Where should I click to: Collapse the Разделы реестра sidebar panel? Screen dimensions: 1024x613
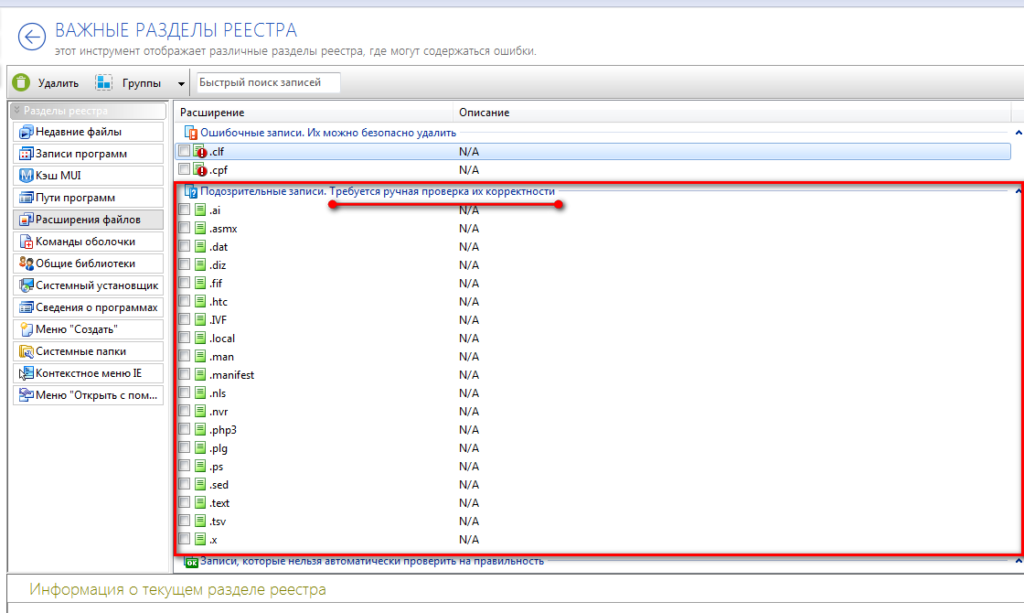(15, 111)
